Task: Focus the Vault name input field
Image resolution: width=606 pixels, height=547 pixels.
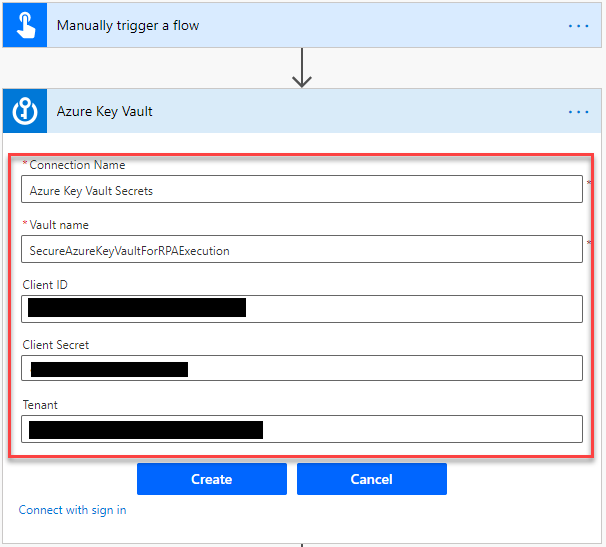Action: coord(302,249)
